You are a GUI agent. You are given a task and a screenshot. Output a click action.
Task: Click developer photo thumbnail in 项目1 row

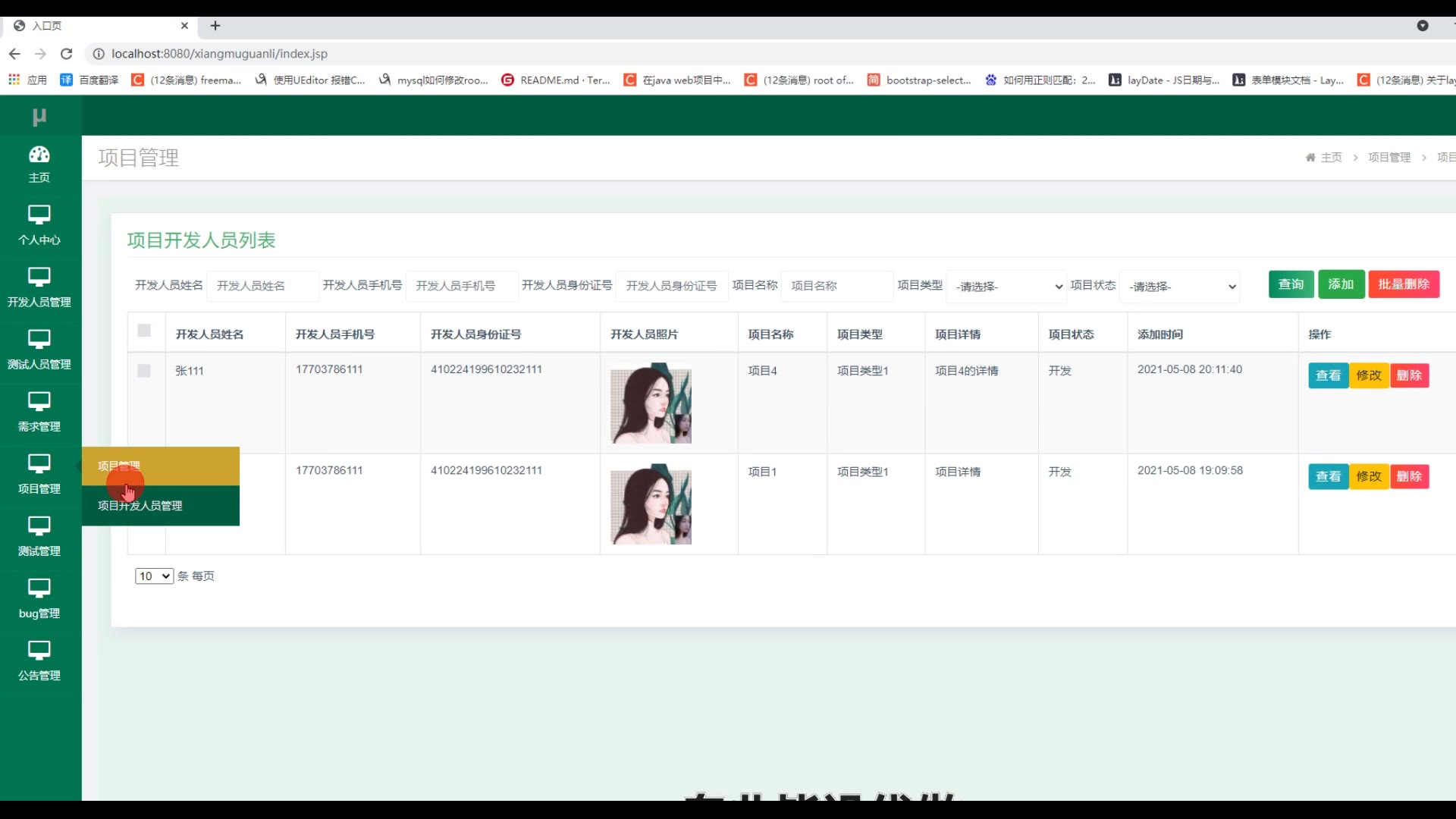click(x=651, y=505)
